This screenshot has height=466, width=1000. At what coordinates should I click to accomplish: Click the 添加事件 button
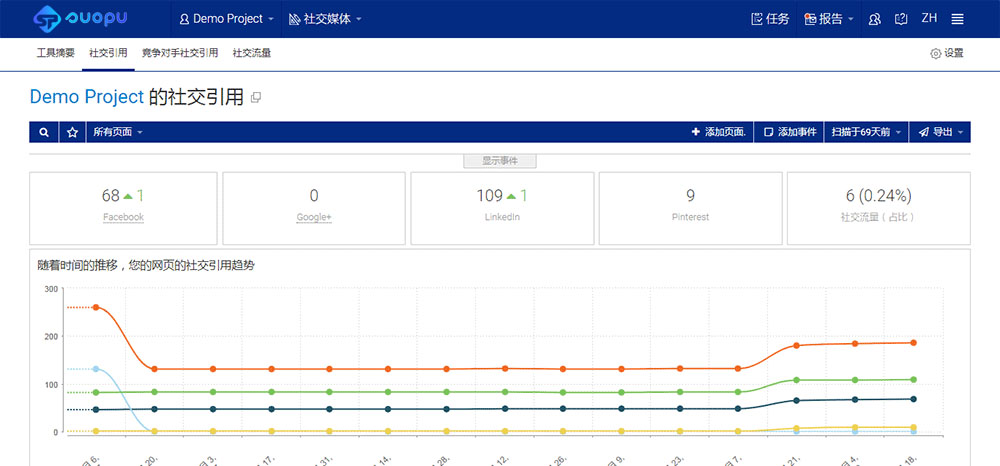(790, 132)
